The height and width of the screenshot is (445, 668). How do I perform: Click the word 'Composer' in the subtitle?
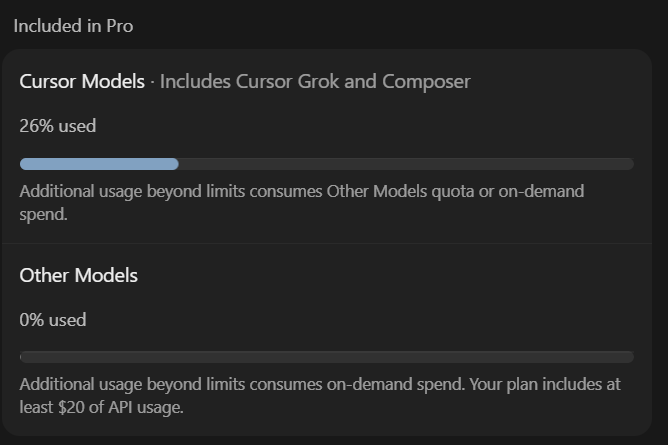[426, 82]
